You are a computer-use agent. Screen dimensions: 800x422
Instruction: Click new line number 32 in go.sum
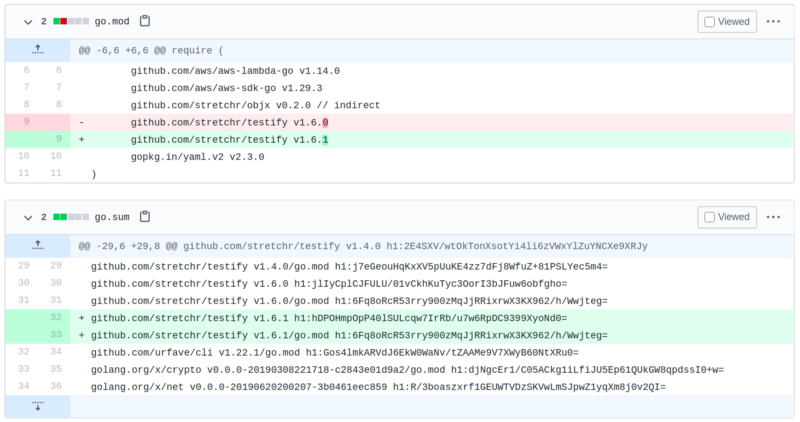coord(56,317)
